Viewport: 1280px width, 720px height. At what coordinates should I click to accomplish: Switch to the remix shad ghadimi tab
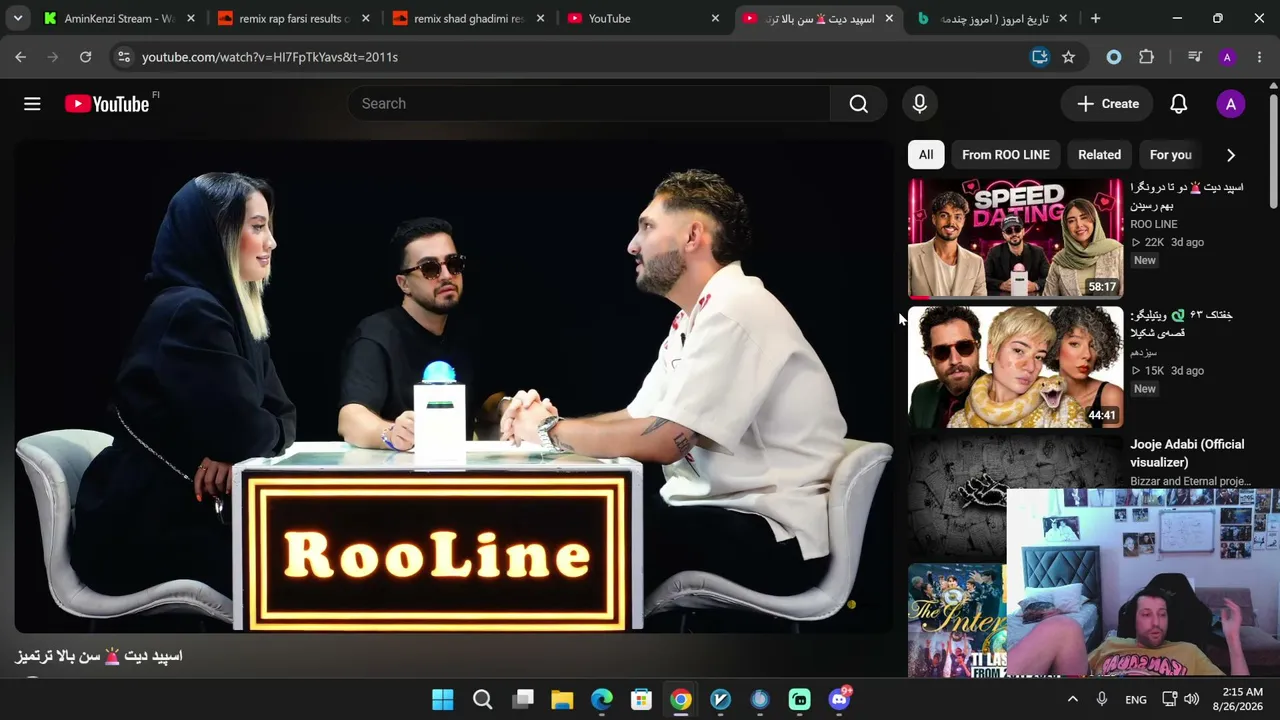coord(468,18)
